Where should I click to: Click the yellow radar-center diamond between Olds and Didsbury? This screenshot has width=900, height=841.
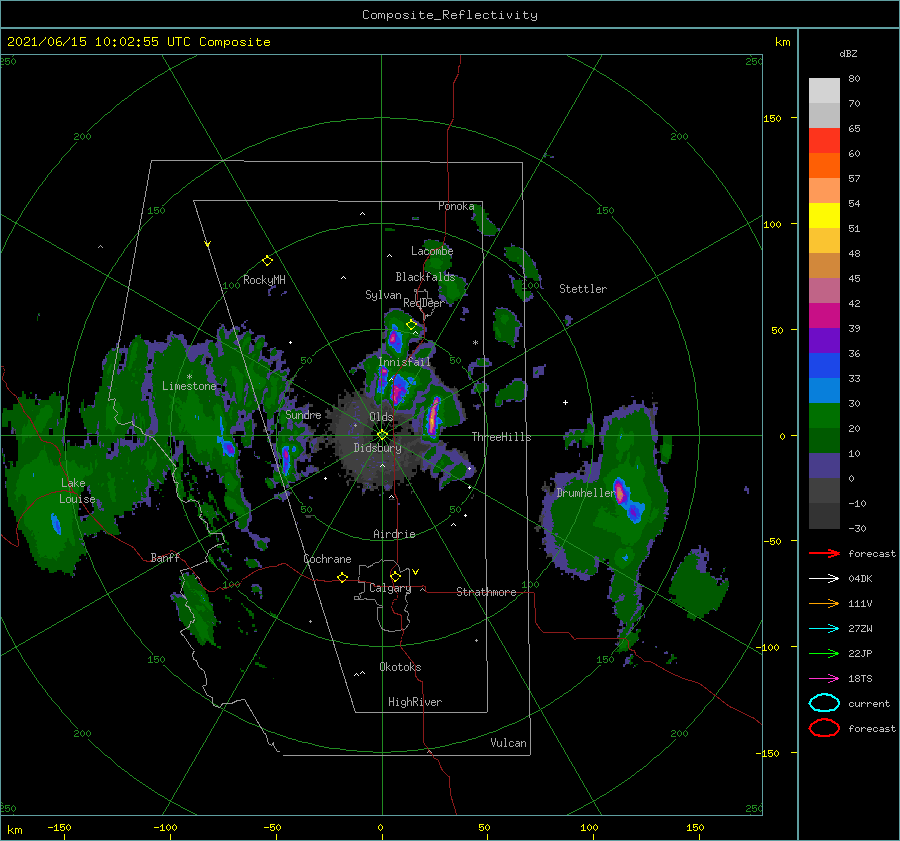(382, 435)
